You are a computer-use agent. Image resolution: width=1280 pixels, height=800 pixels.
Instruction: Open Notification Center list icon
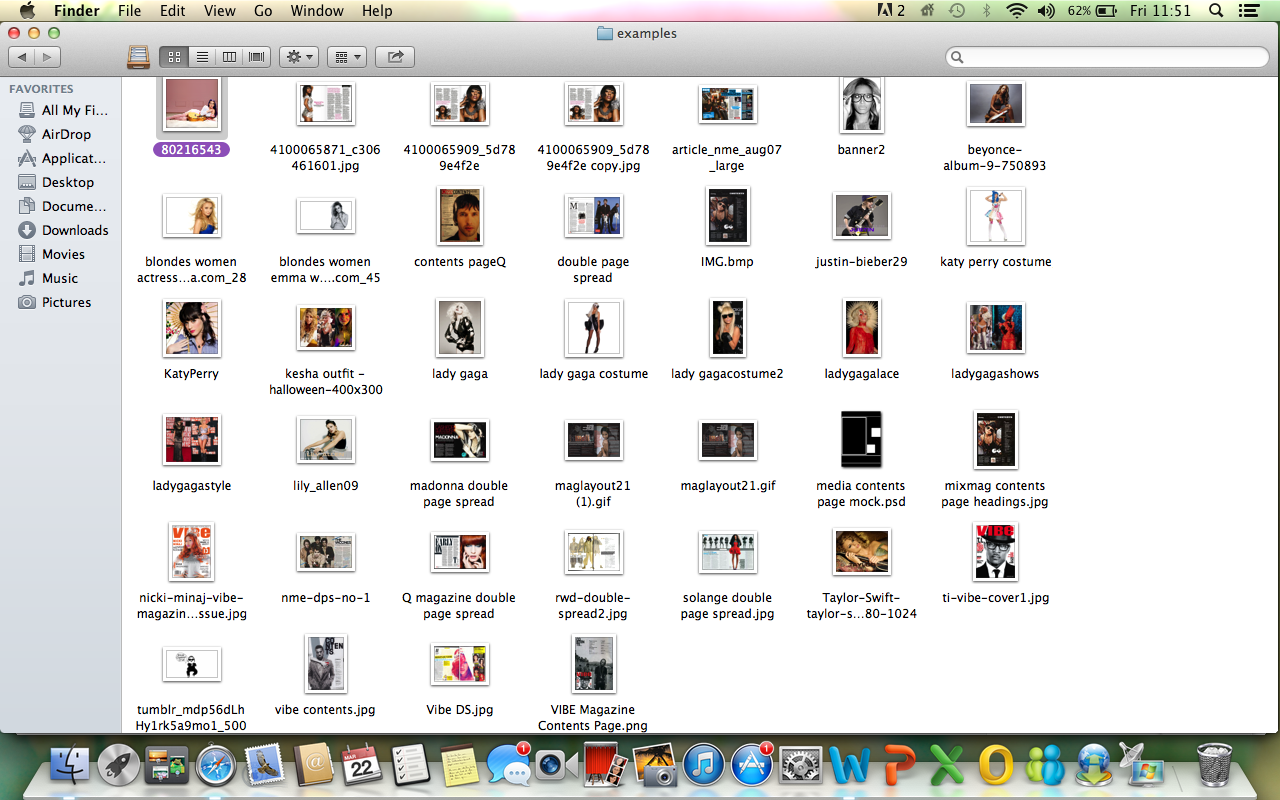coord(1249,11)
